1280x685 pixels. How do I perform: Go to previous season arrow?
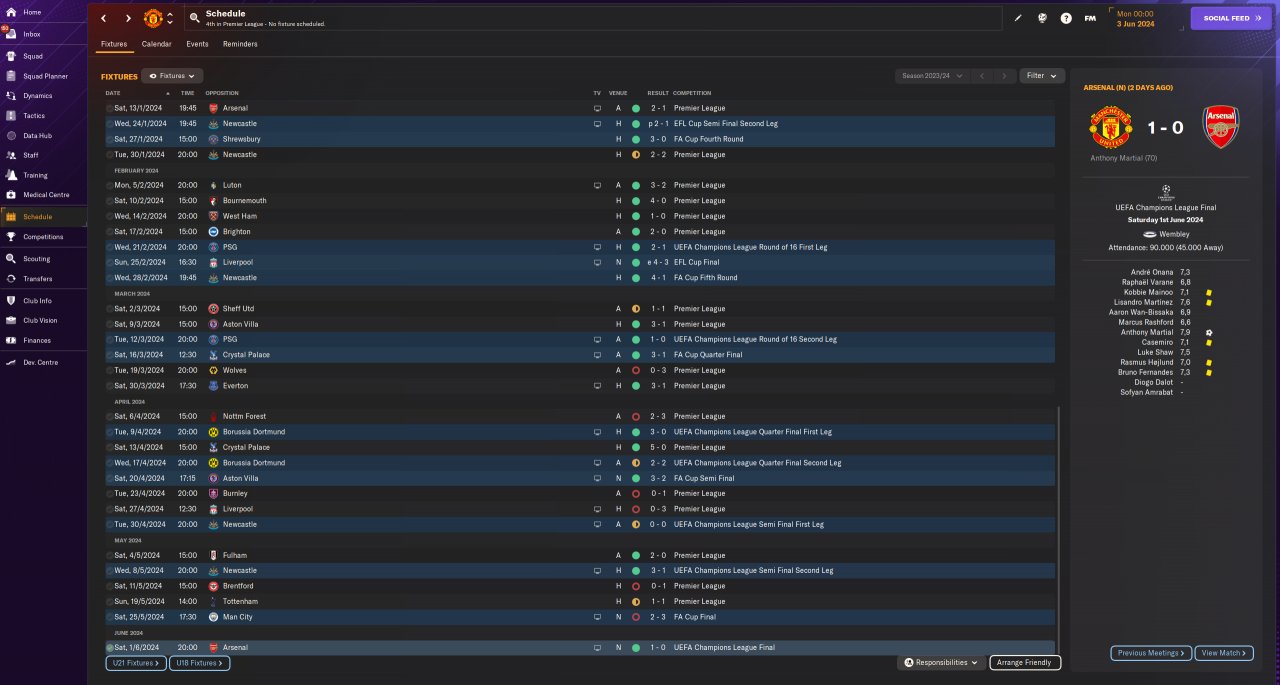pos(982,76)
